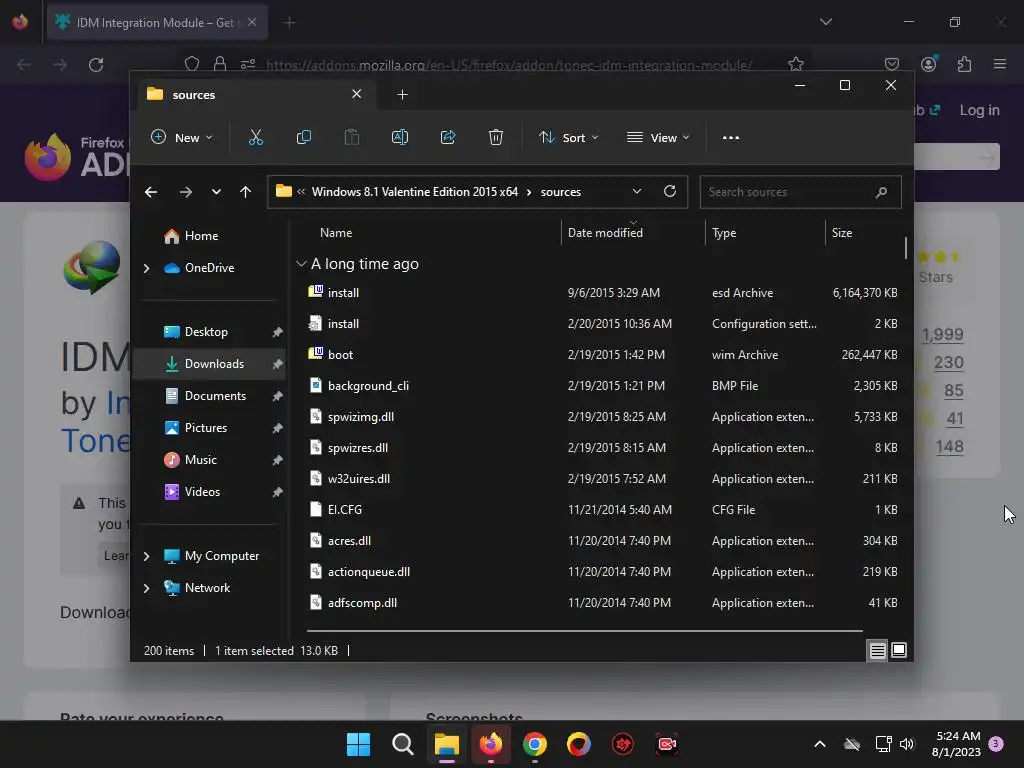Refresh the sources folder view
Screen dimensions: 1024x768
click(670, 191)
